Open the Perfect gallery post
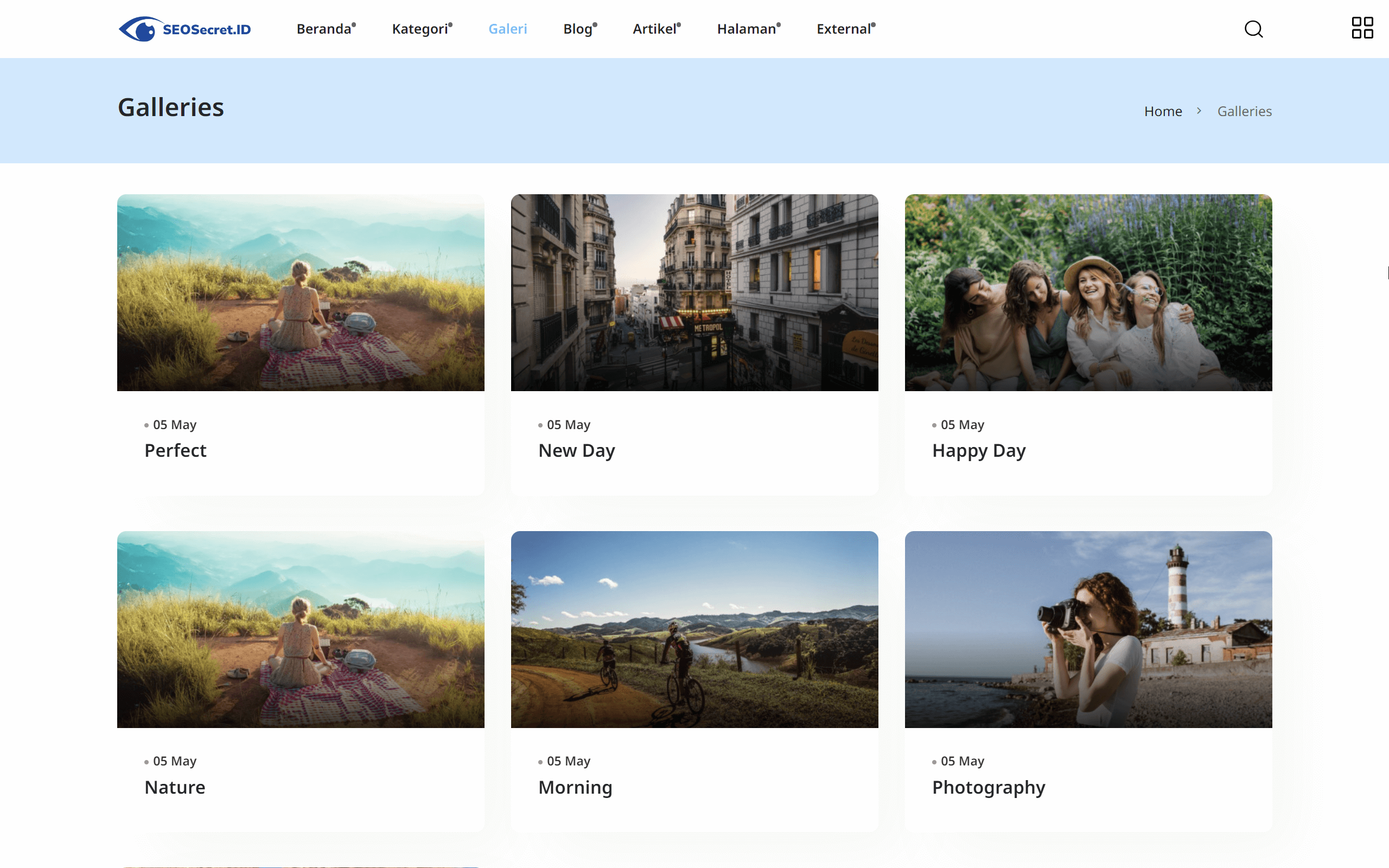 pos(175,450)
